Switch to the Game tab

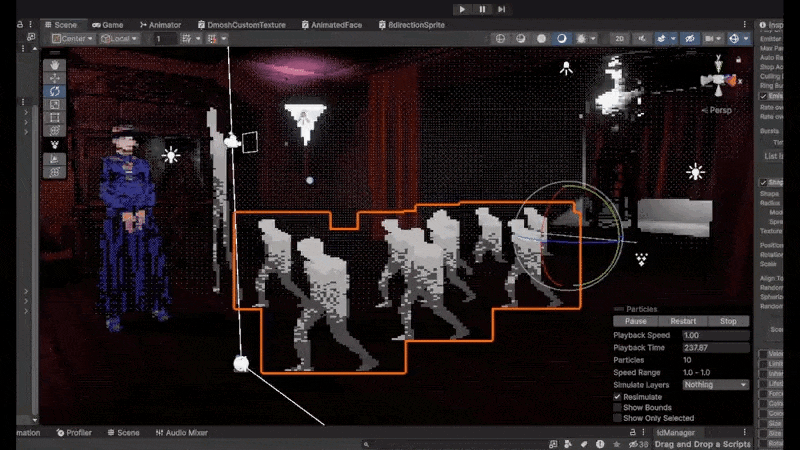[x=107, y=23]
